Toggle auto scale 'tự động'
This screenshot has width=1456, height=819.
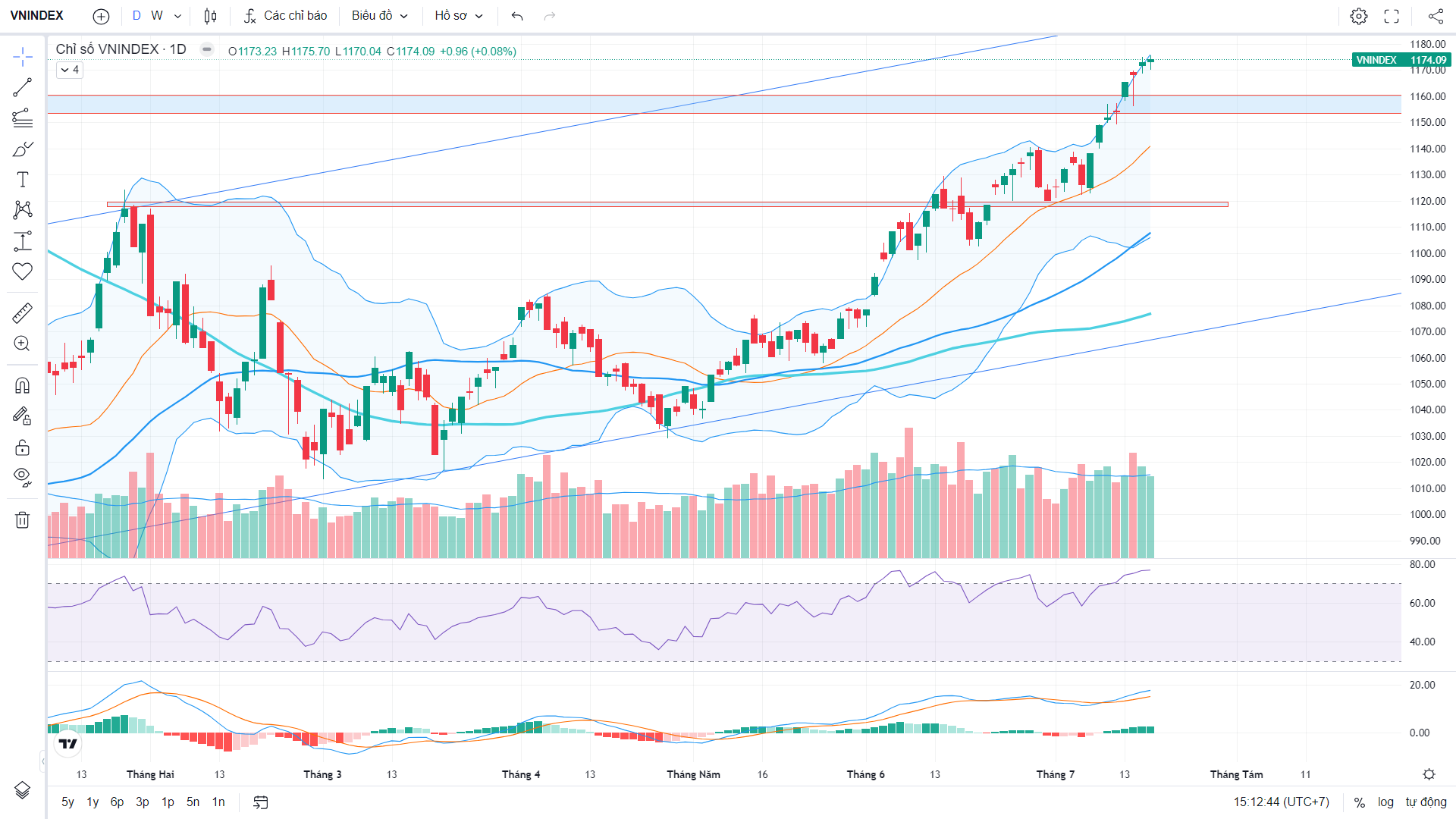click(1426, 802)
